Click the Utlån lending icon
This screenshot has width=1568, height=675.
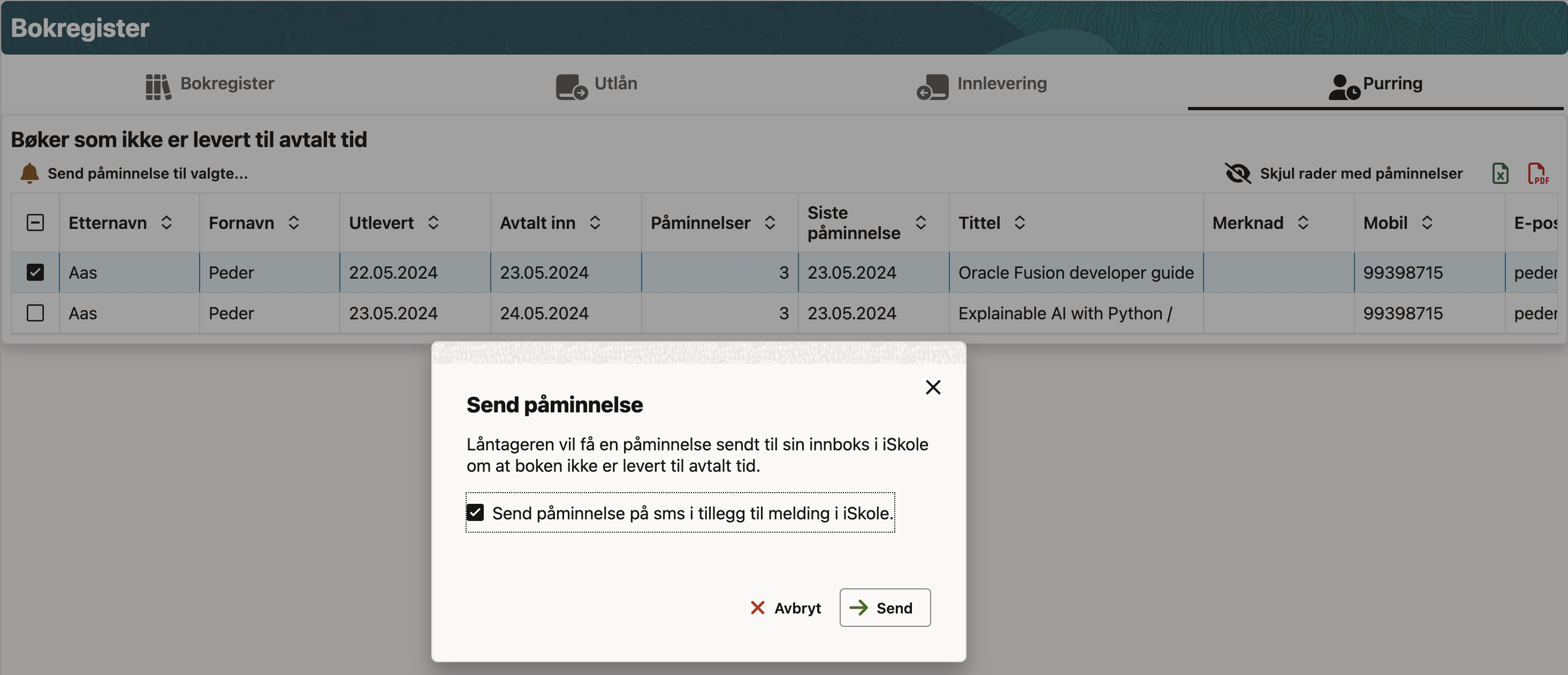571,87
